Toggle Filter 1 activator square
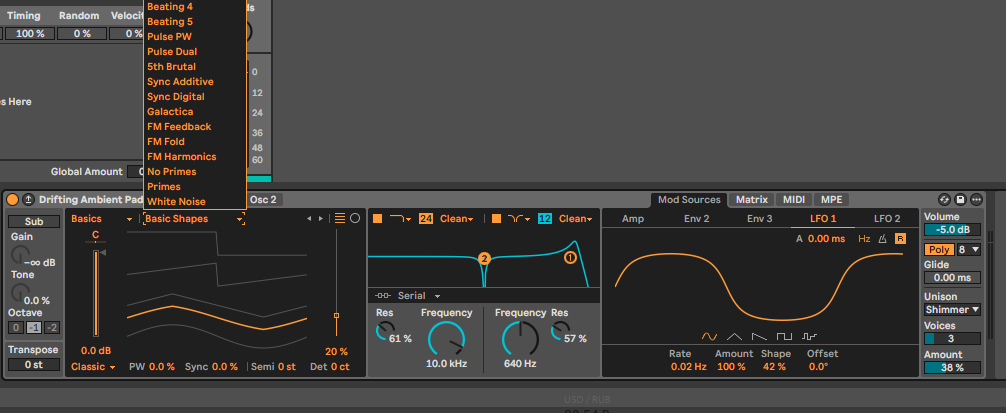The width and height of the screenshot is (1006, 413). click(377, 219)
